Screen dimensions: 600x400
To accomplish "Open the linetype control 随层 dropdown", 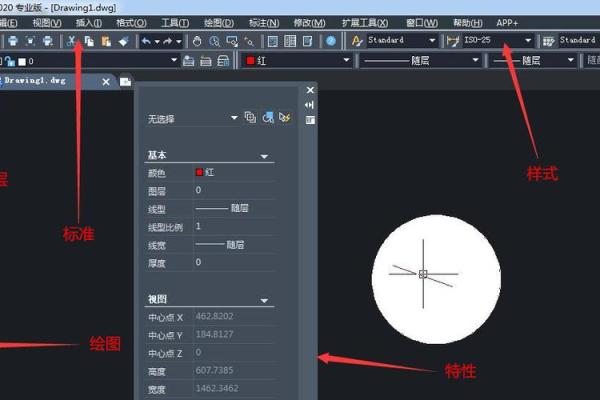I will click(x=475, y=60).
